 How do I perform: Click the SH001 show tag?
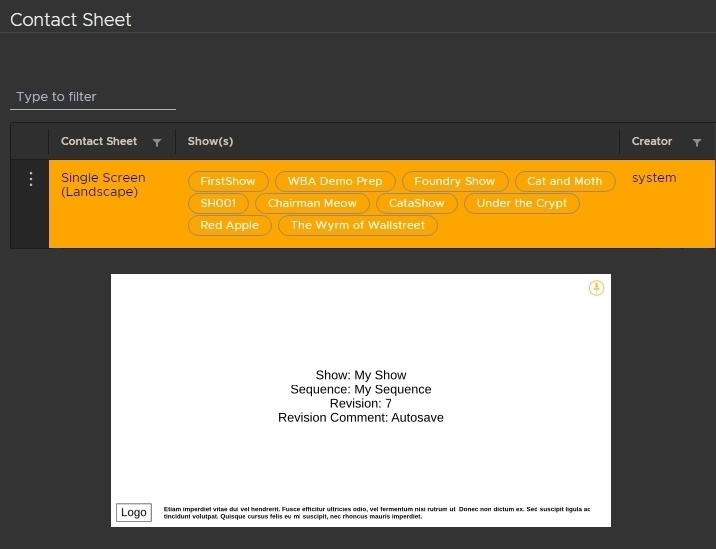click(x=217, y=203)
